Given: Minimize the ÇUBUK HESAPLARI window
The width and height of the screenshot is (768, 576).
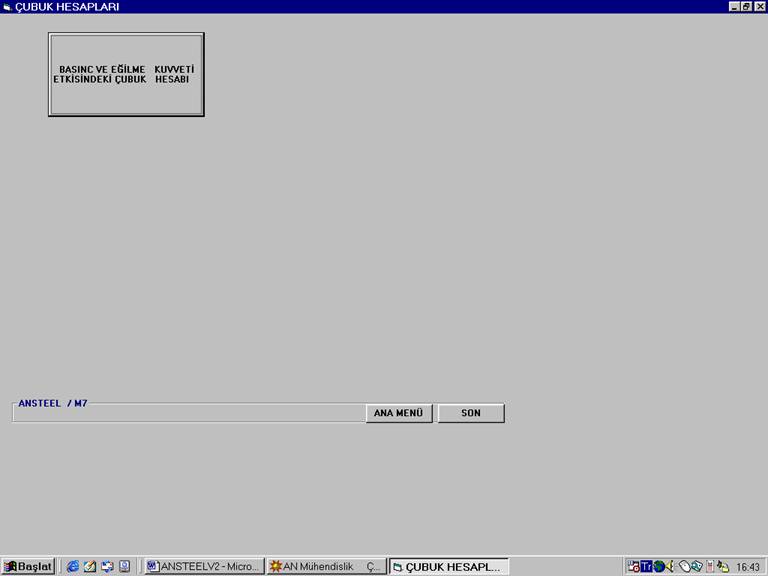Looking at the screenshot, I should 734,7.
